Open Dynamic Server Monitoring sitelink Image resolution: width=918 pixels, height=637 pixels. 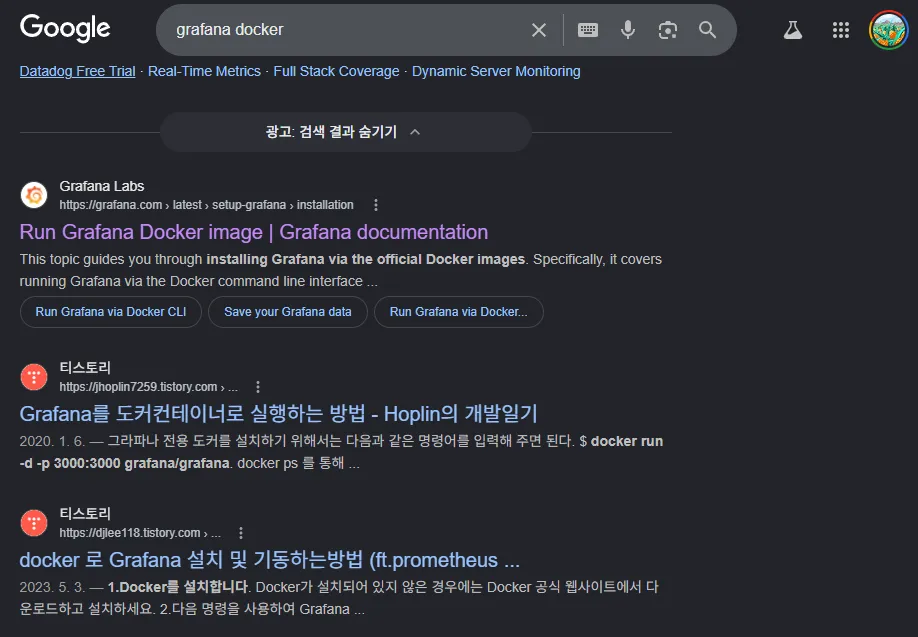(496, 71)
